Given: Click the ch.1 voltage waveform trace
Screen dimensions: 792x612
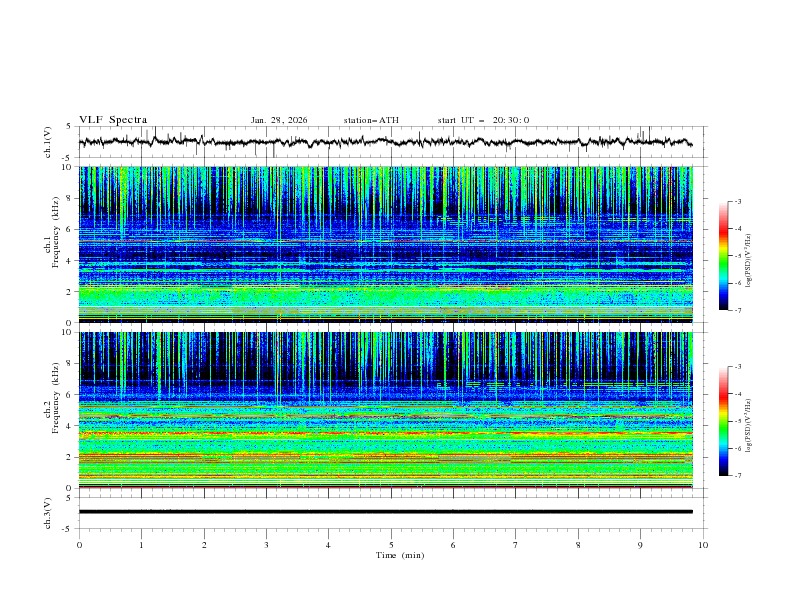Looking at the screenshot, I should point(390,142).
